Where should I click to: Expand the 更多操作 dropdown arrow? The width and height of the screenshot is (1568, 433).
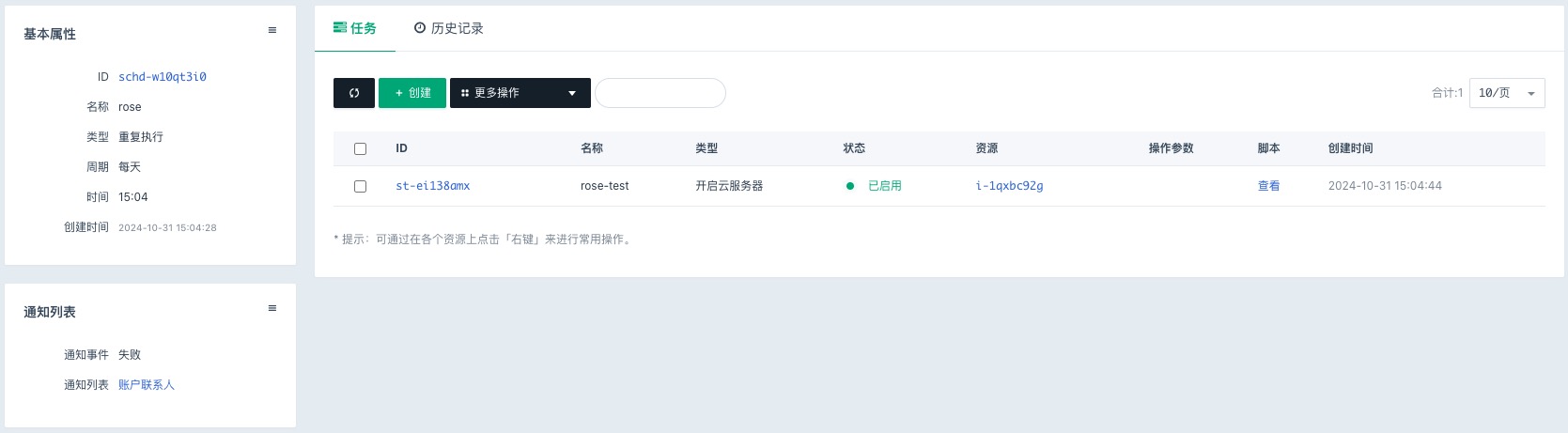(572, 93)
